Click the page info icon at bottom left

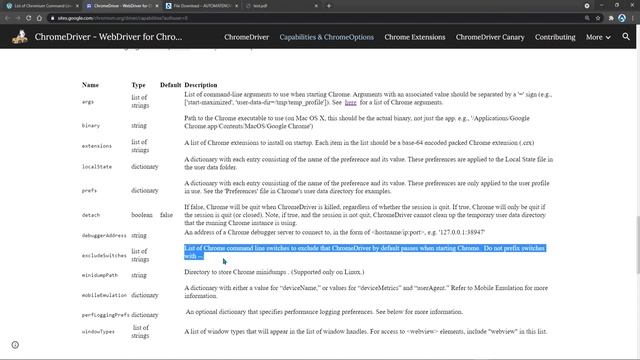tap(15, 345)
